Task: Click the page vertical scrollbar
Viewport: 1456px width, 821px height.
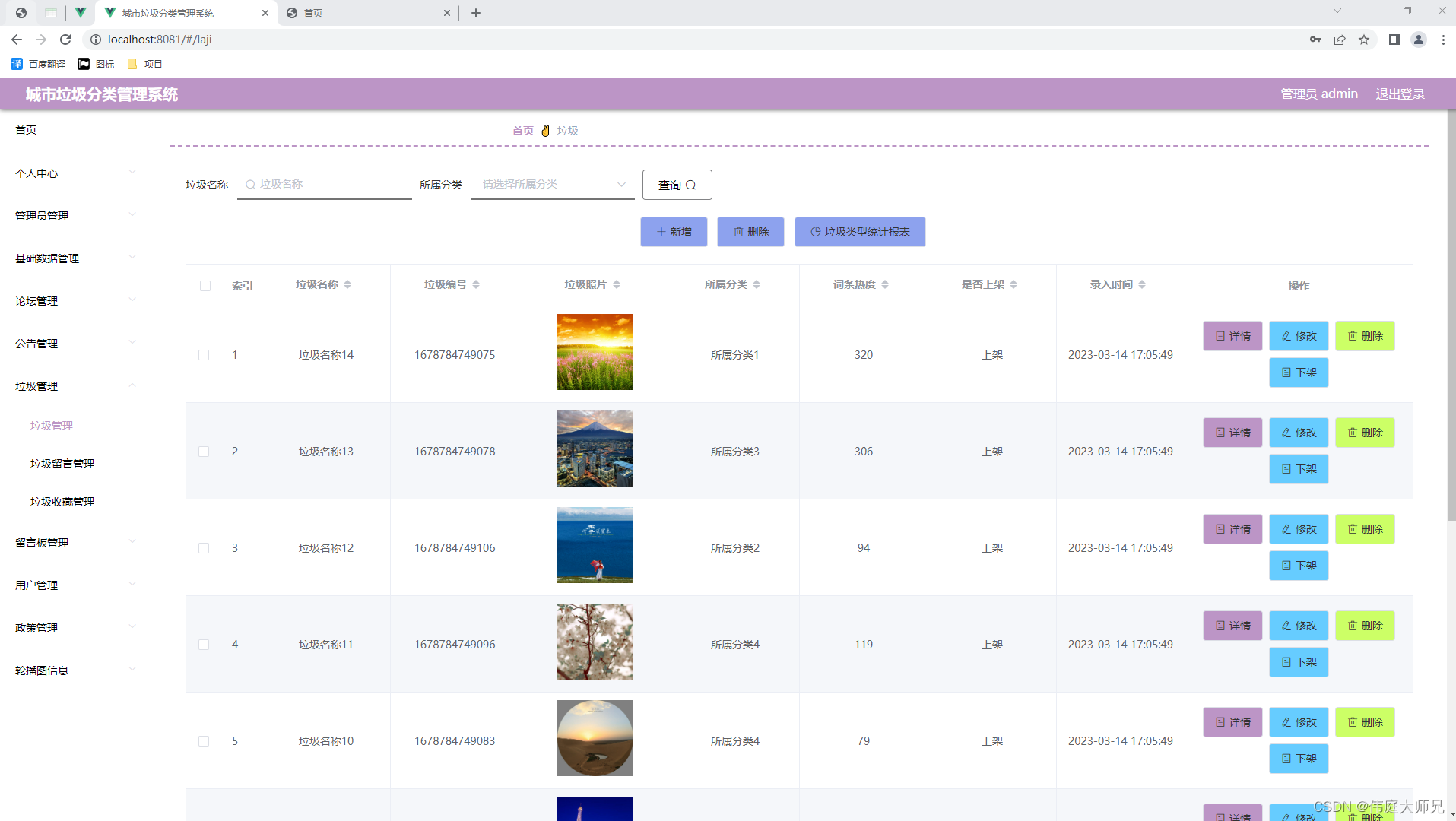Action: tap(1451, 315)
